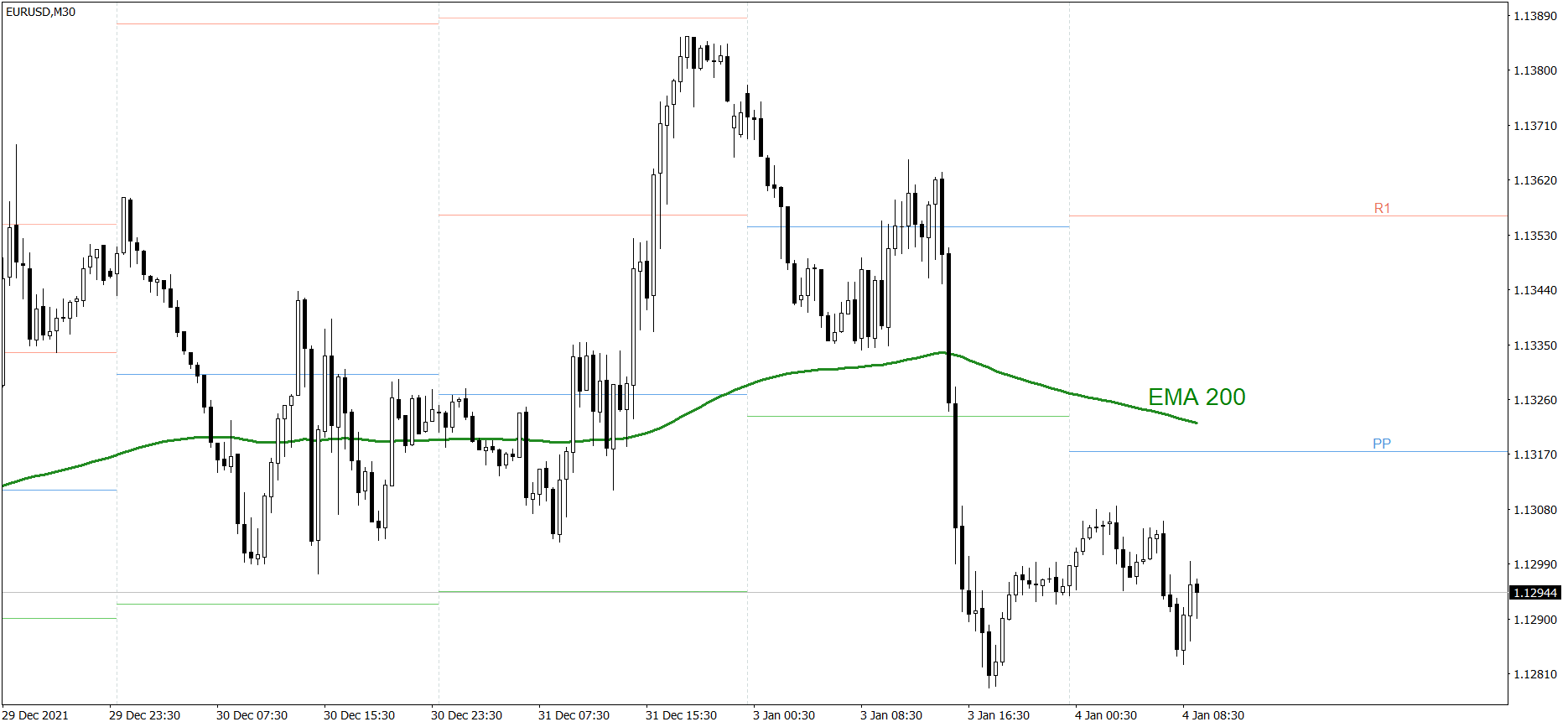The image size is (1568, 727).
Task: Click the 30 Dec 15:30 time label
Action: 359,715
